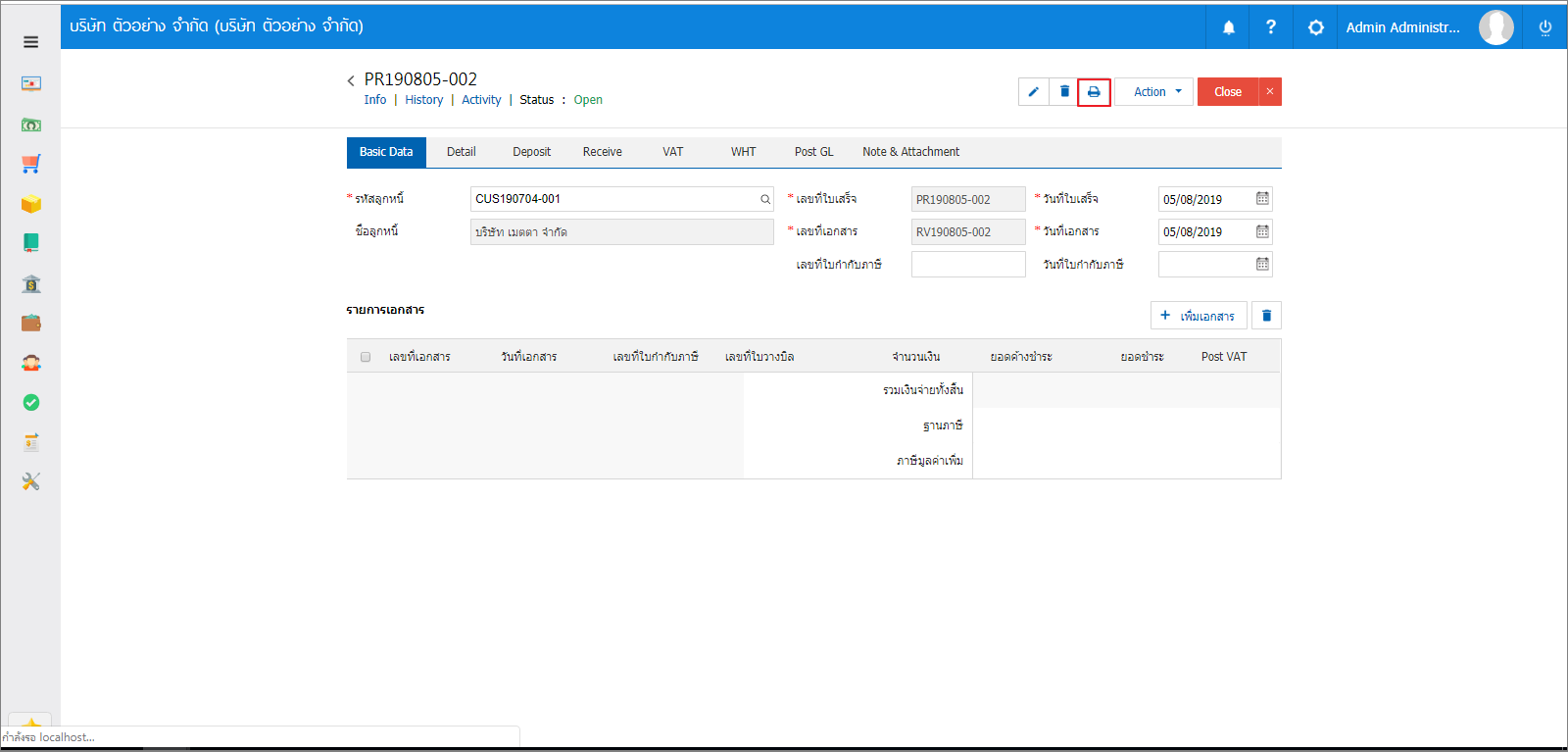
Task: Open the History link
Action: click(423, 100)
